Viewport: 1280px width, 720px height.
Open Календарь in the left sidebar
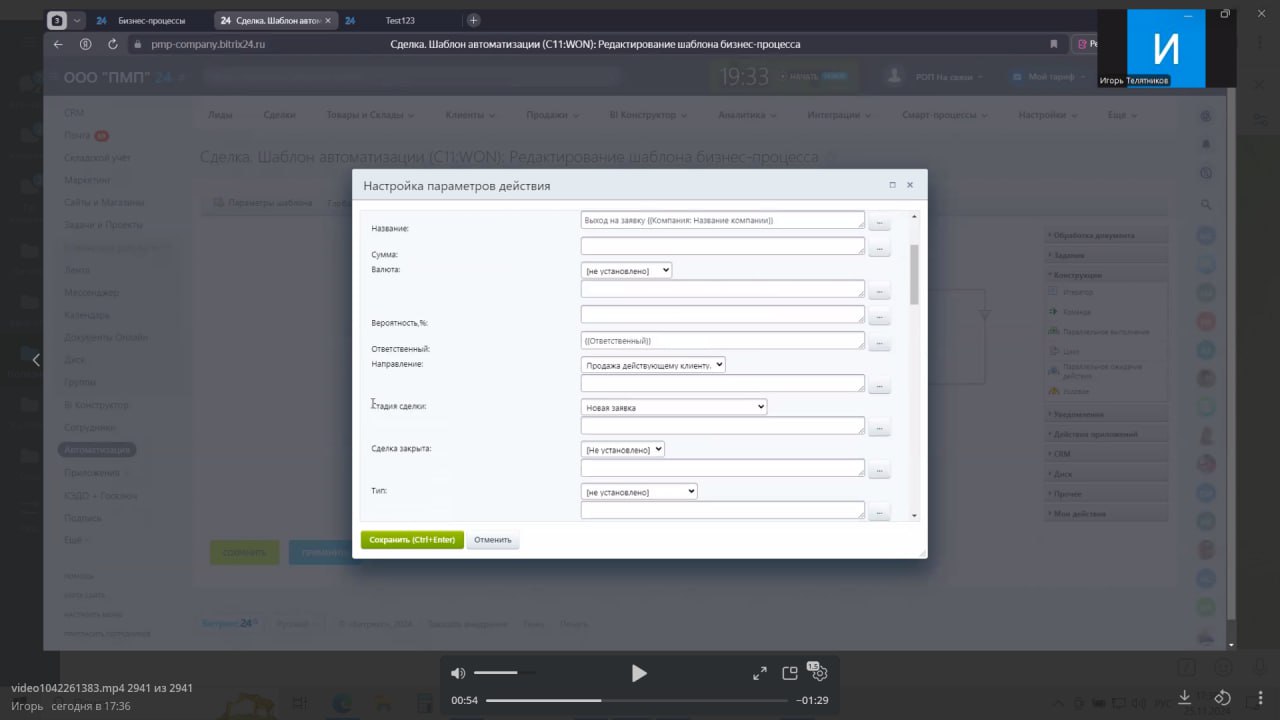coord(87,315)
